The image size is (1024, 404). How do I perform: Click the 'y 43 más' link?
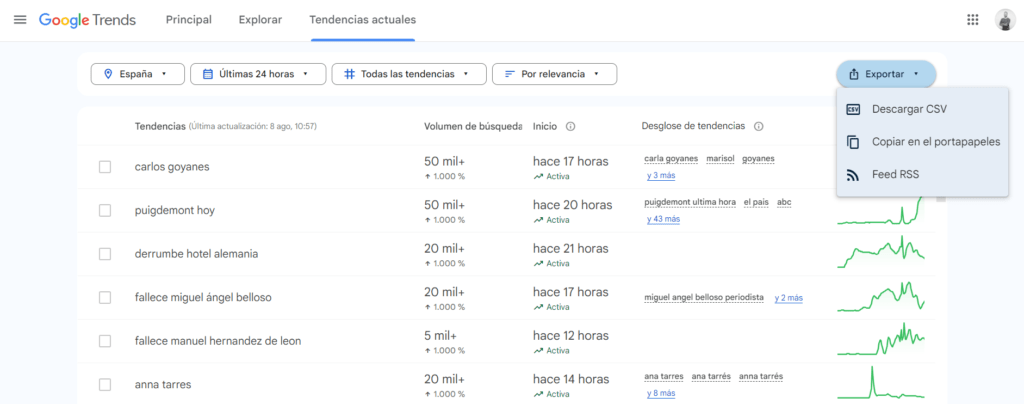(x=664, y=219)
